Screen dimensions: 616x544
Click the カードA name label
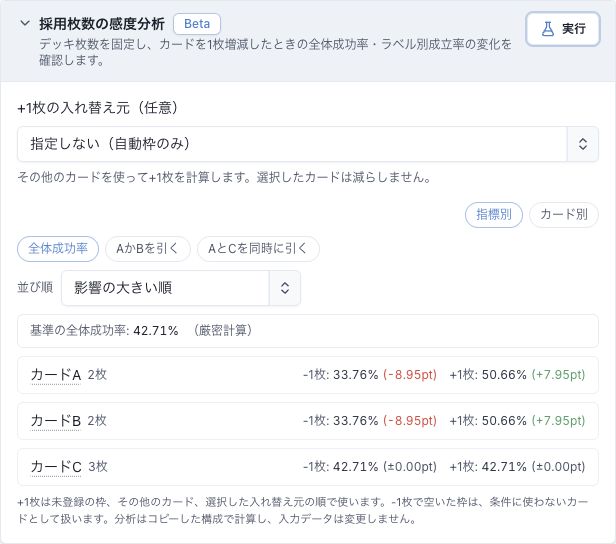point(56,375)
